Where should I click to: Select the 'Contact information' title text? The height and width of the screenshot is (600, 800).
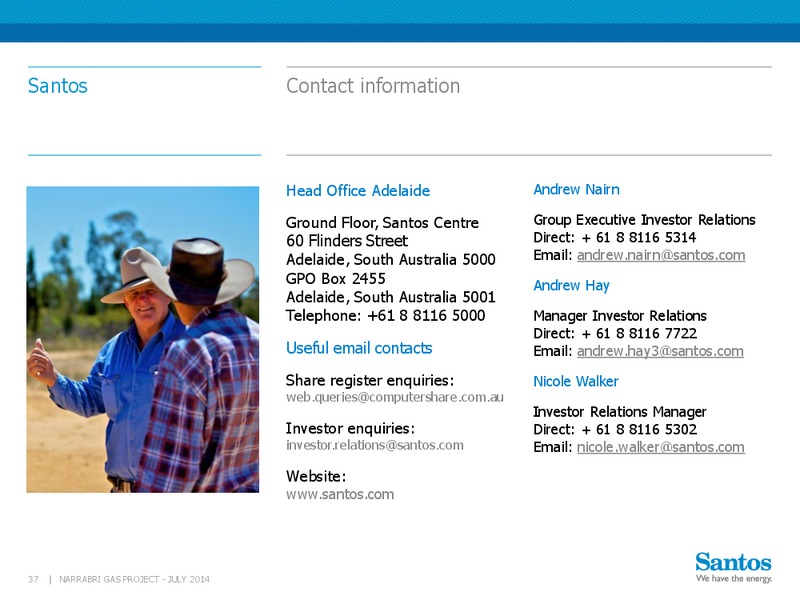tap(373, 86)
